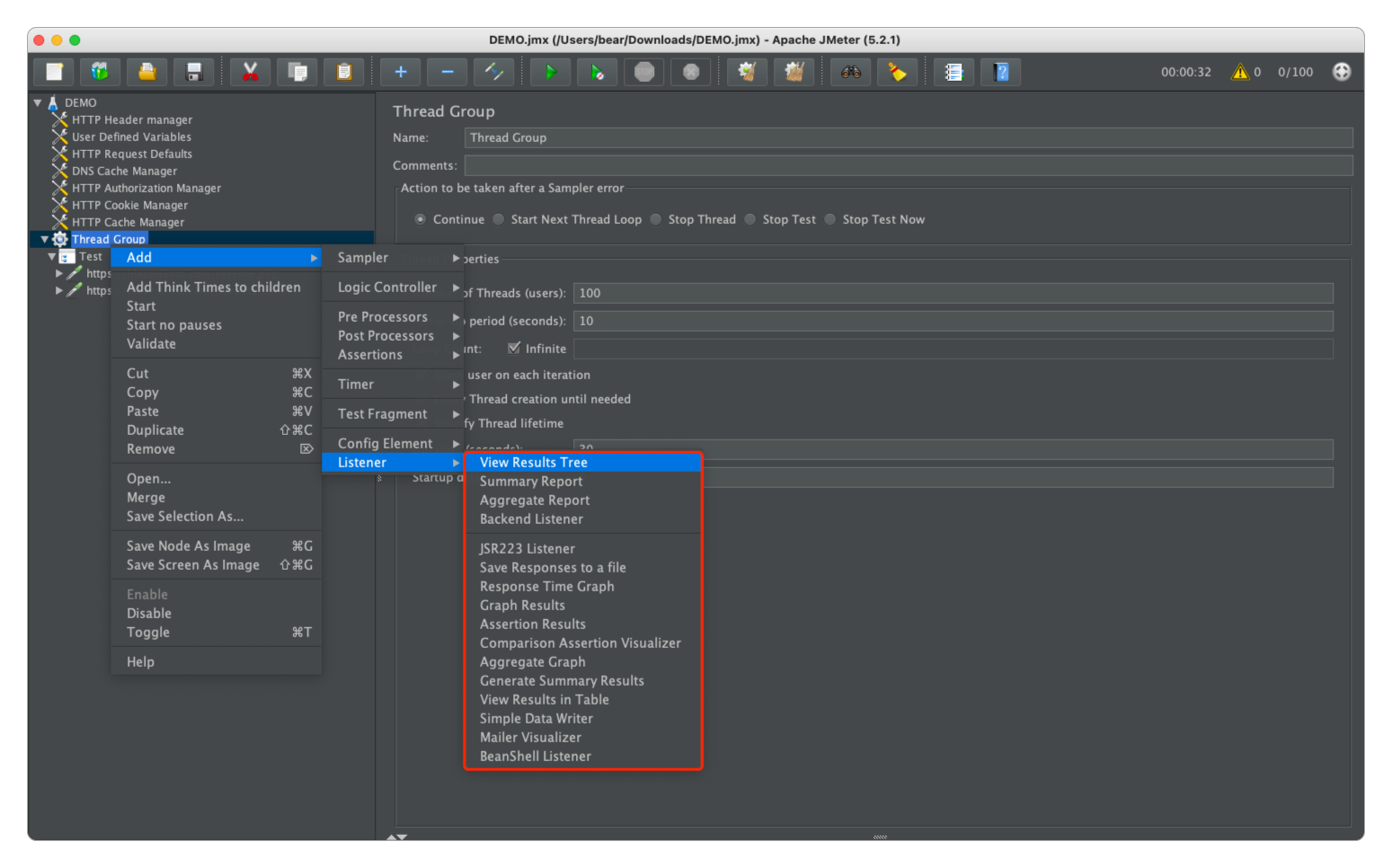Select the Stop Test radio button

750,219
